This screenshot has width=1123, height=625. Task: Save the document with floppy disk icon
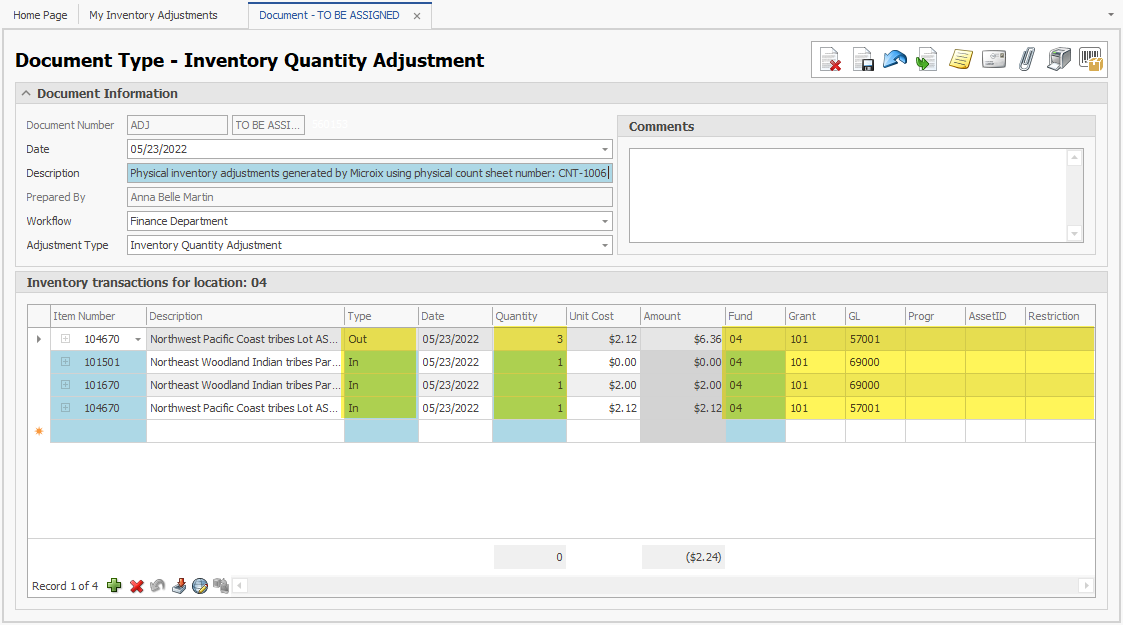click(863, 60)
